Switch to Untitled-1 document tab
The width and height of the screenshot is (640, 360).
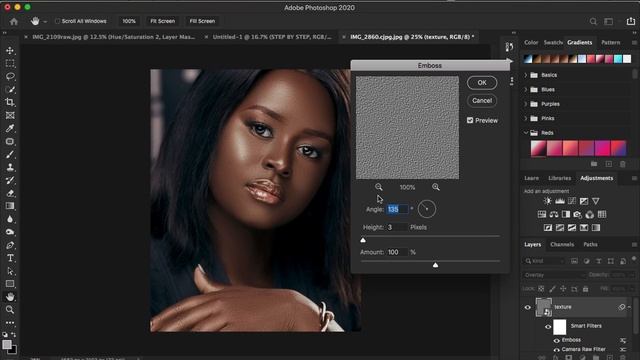point(272,37)
